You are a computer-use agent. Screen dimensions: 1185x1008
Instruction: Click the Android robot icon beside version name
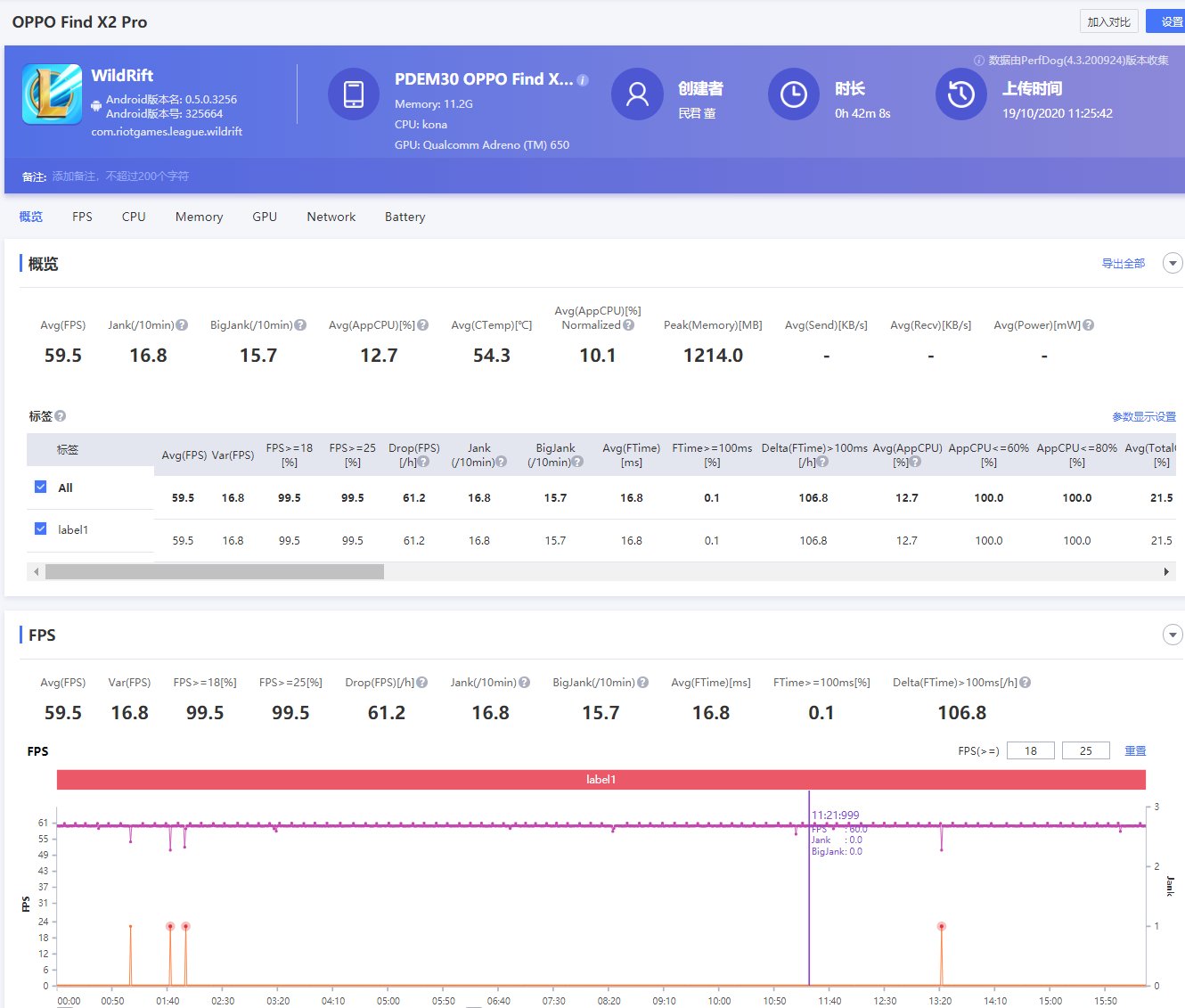pyautogui.click(x=96, y=106)
